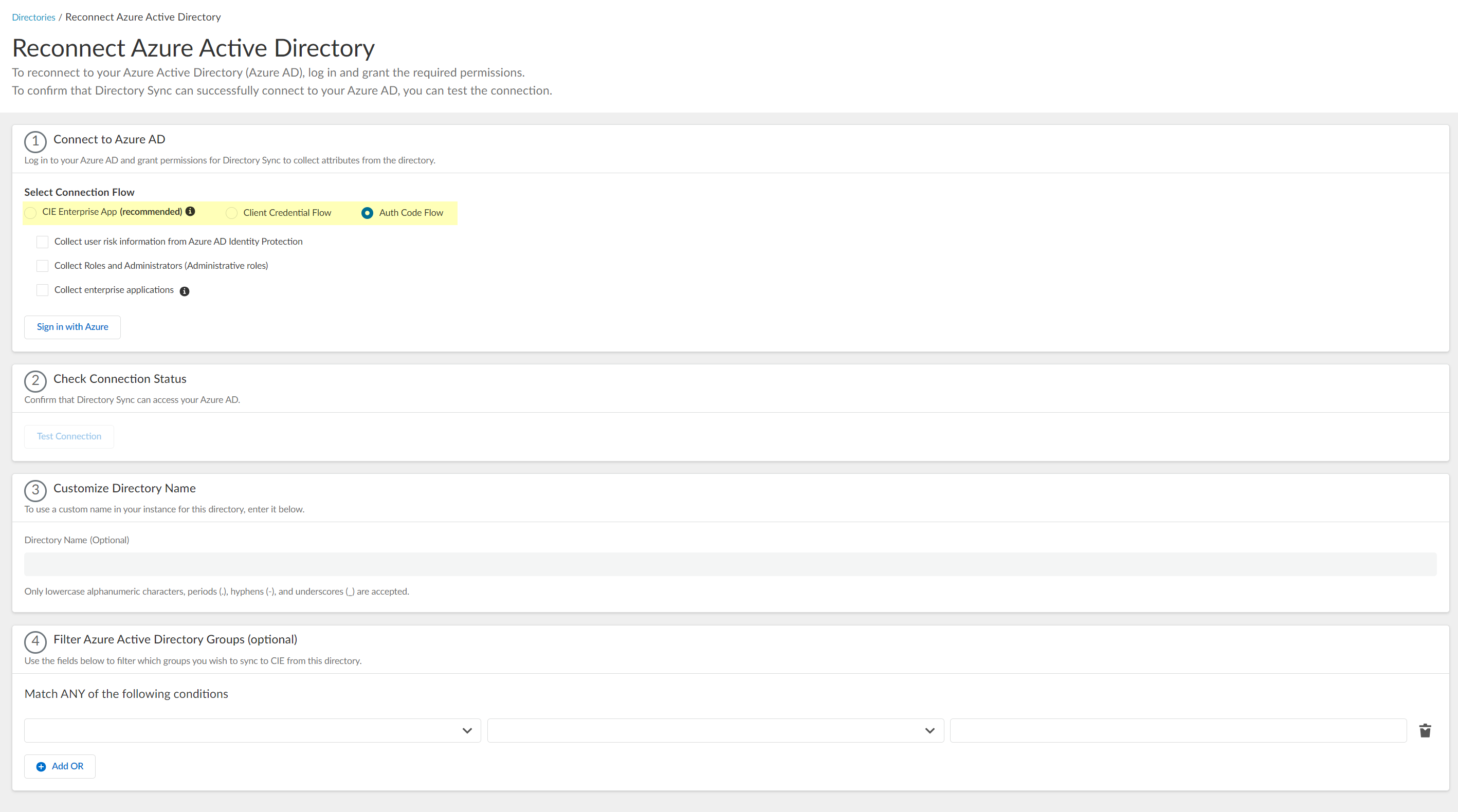The image size is (1458, 812).
Task: Click step 1 circle Connect to Azure AD
Action: 35,141
